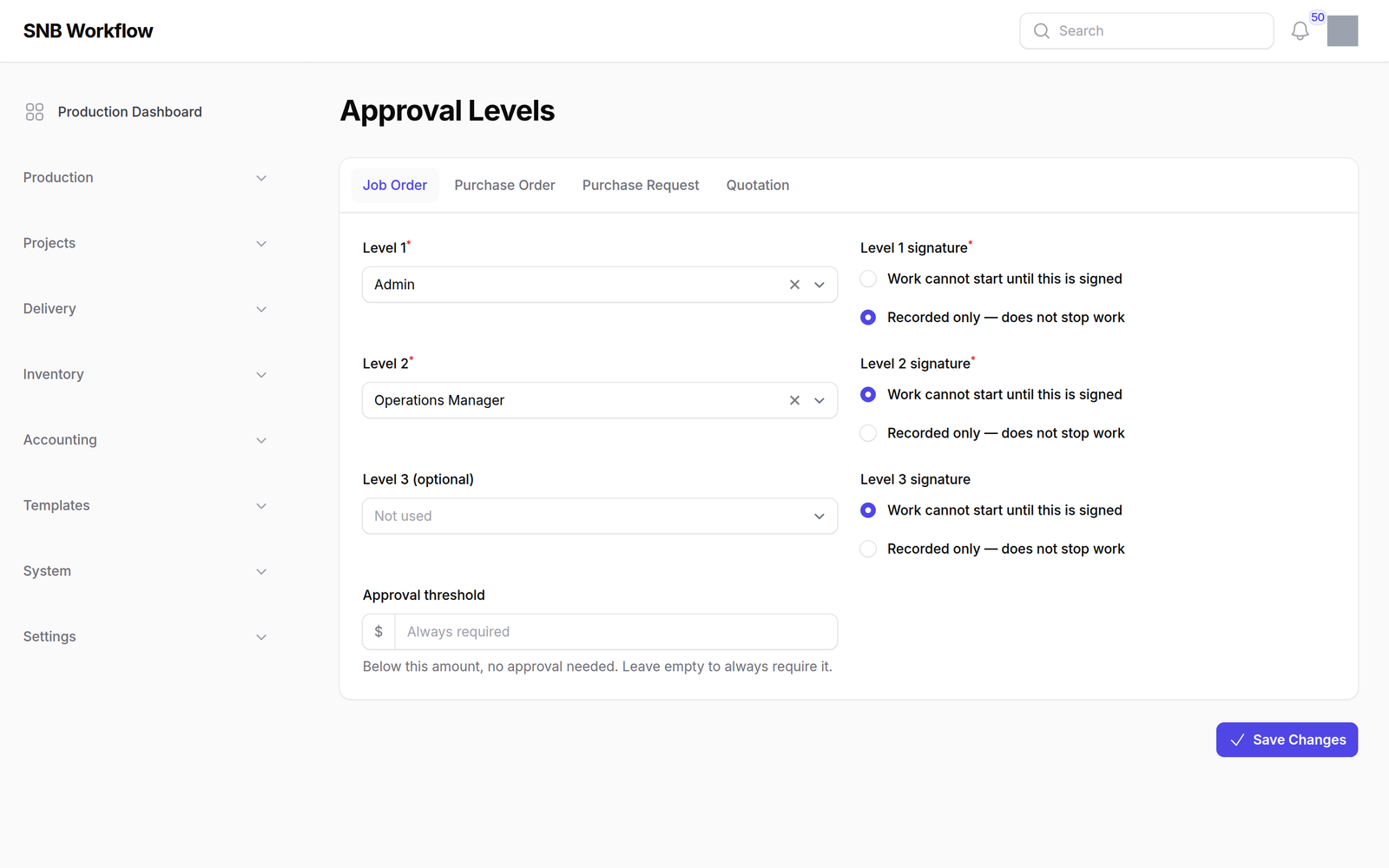The width and height of the screenshot is (1389, 868).
Task: Clear the Operations Manager selection in Level 2
Action: pos(794,400)
